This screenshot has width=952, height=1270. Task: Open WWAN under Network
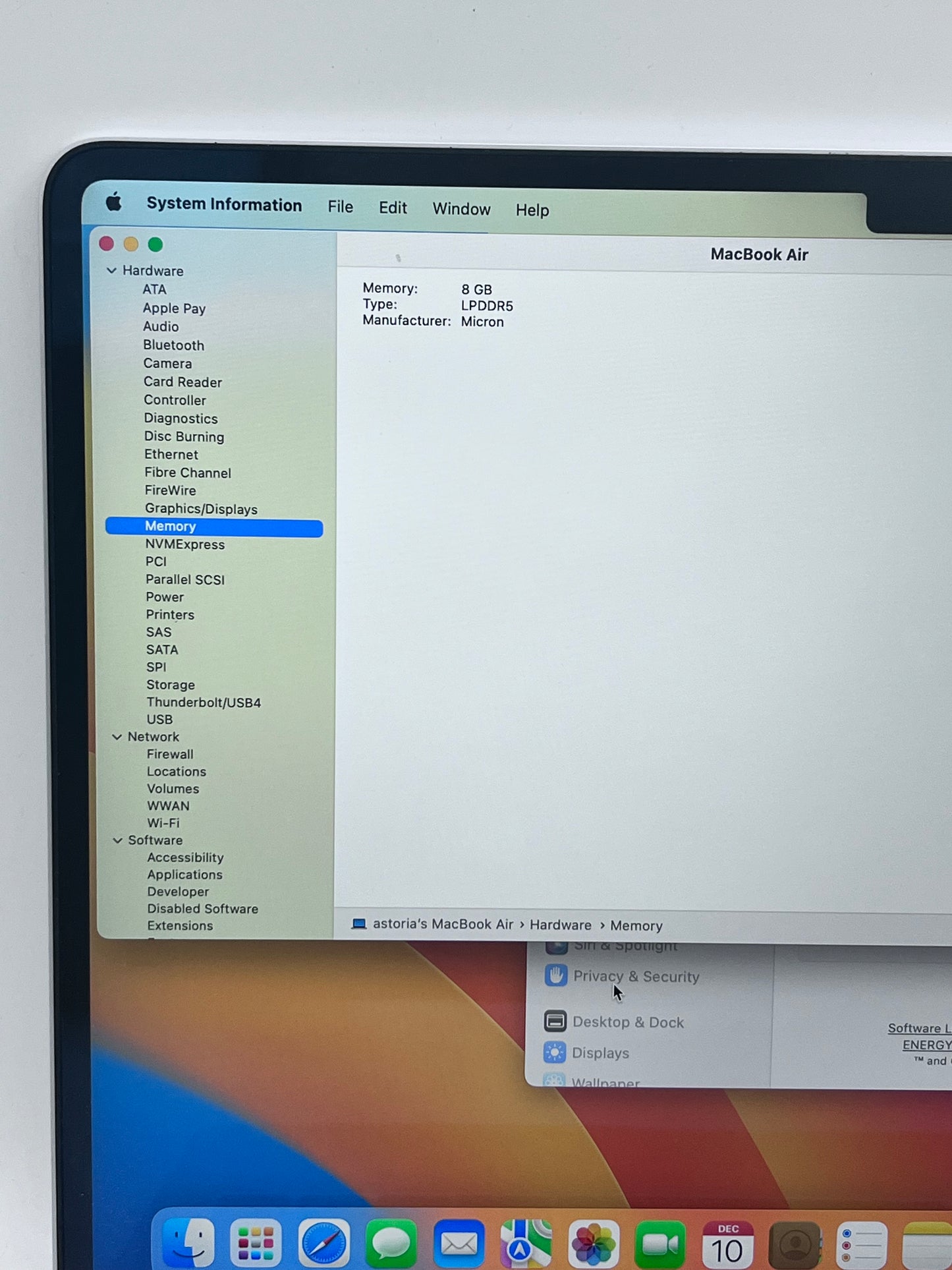tap(168, 805)
